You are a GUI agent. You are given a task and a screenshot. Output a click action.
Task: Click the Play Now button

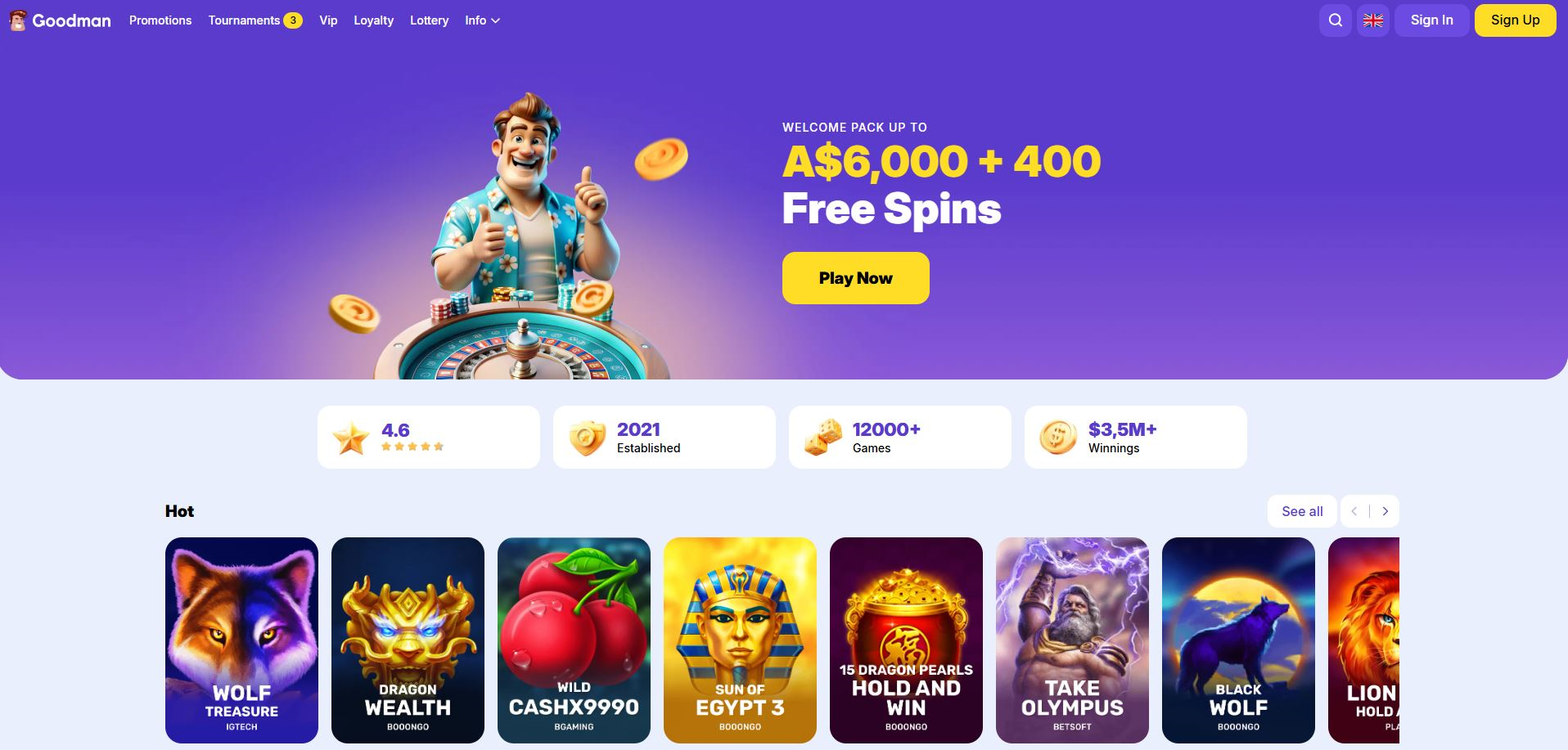coord(855,278)
